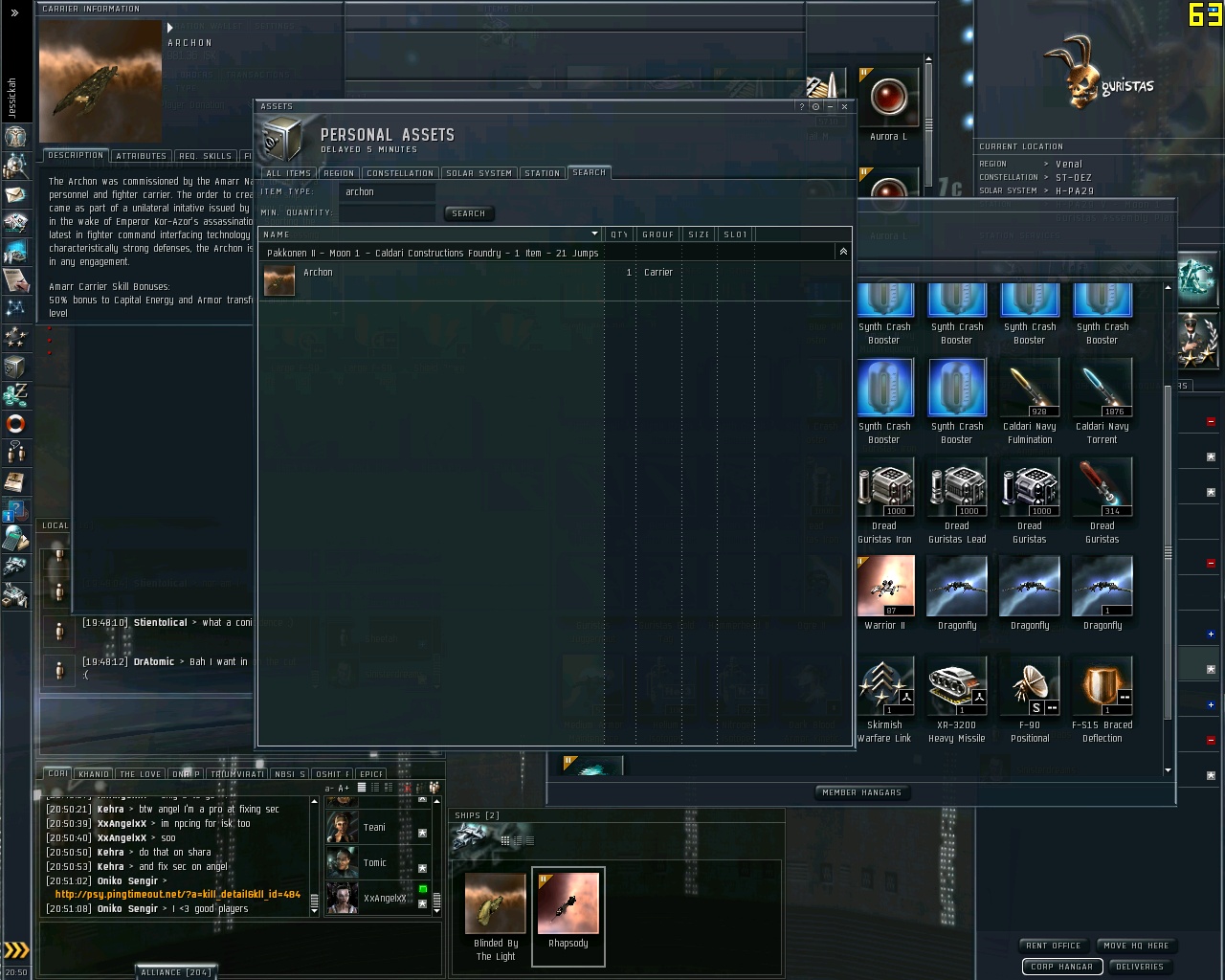Open the pingtimeout kill detail link
The height and width of the screenshot is (980, 1225).
click(x=178, y=895)
